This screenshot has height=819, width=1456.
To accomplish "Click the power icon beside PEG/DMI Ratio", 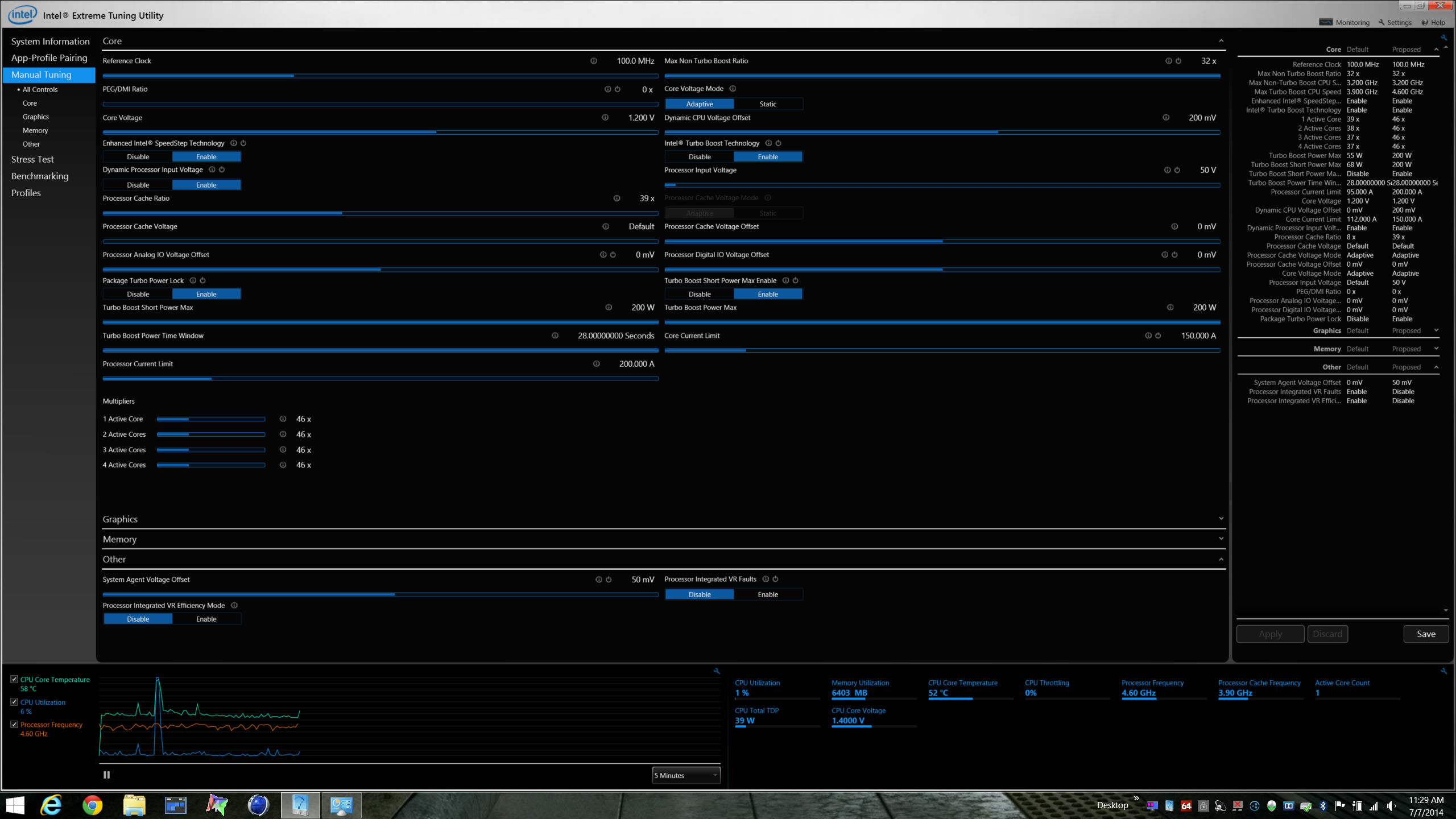I will pyautogui.click(x=618, y=89).
